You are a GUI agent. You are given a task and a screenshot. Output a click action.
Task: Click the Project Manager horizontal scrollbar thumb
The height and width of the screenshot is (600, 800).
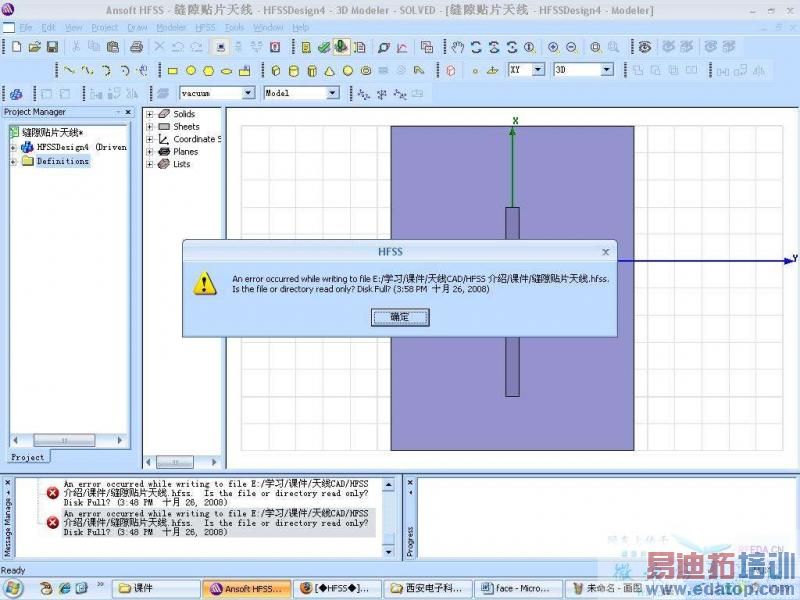[64, 440]
